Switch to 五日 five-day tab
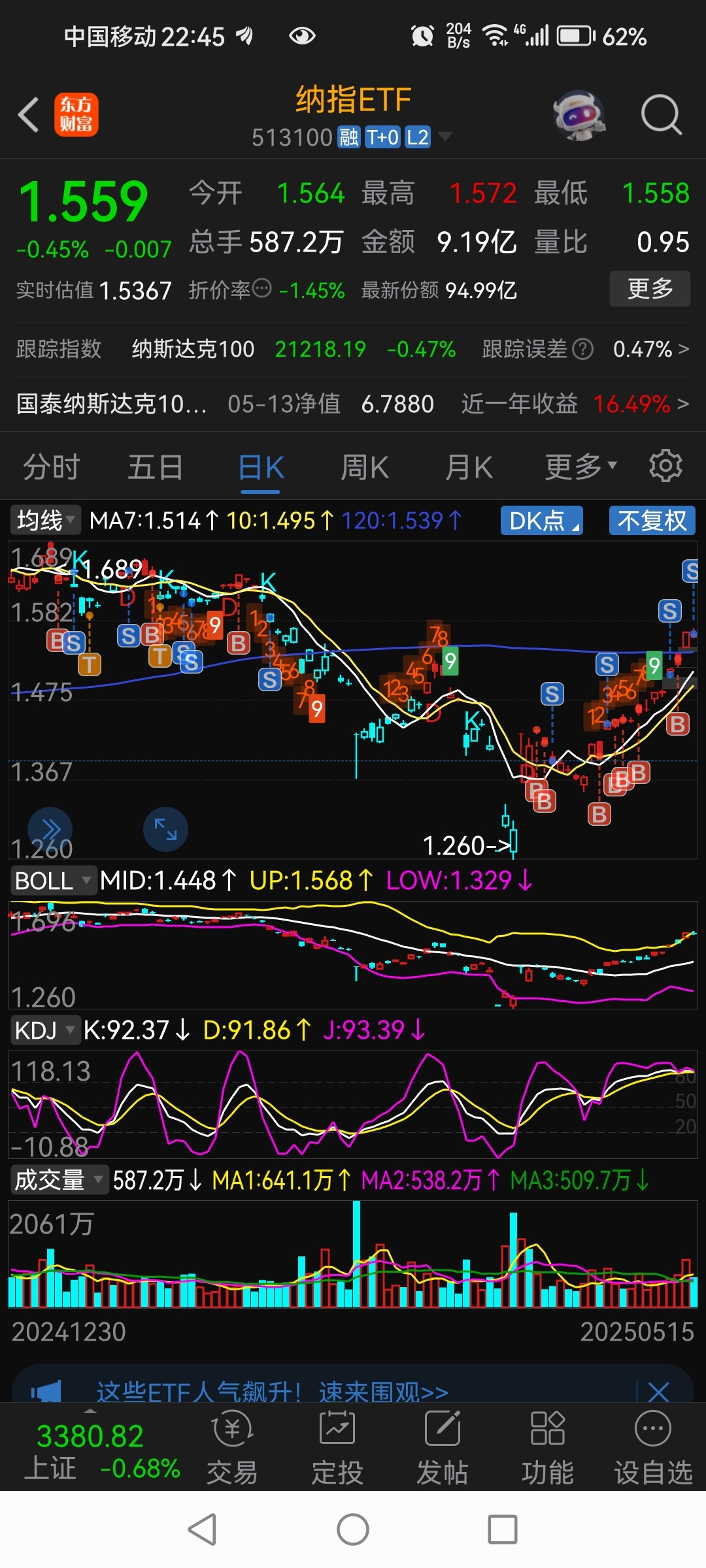 156,467
